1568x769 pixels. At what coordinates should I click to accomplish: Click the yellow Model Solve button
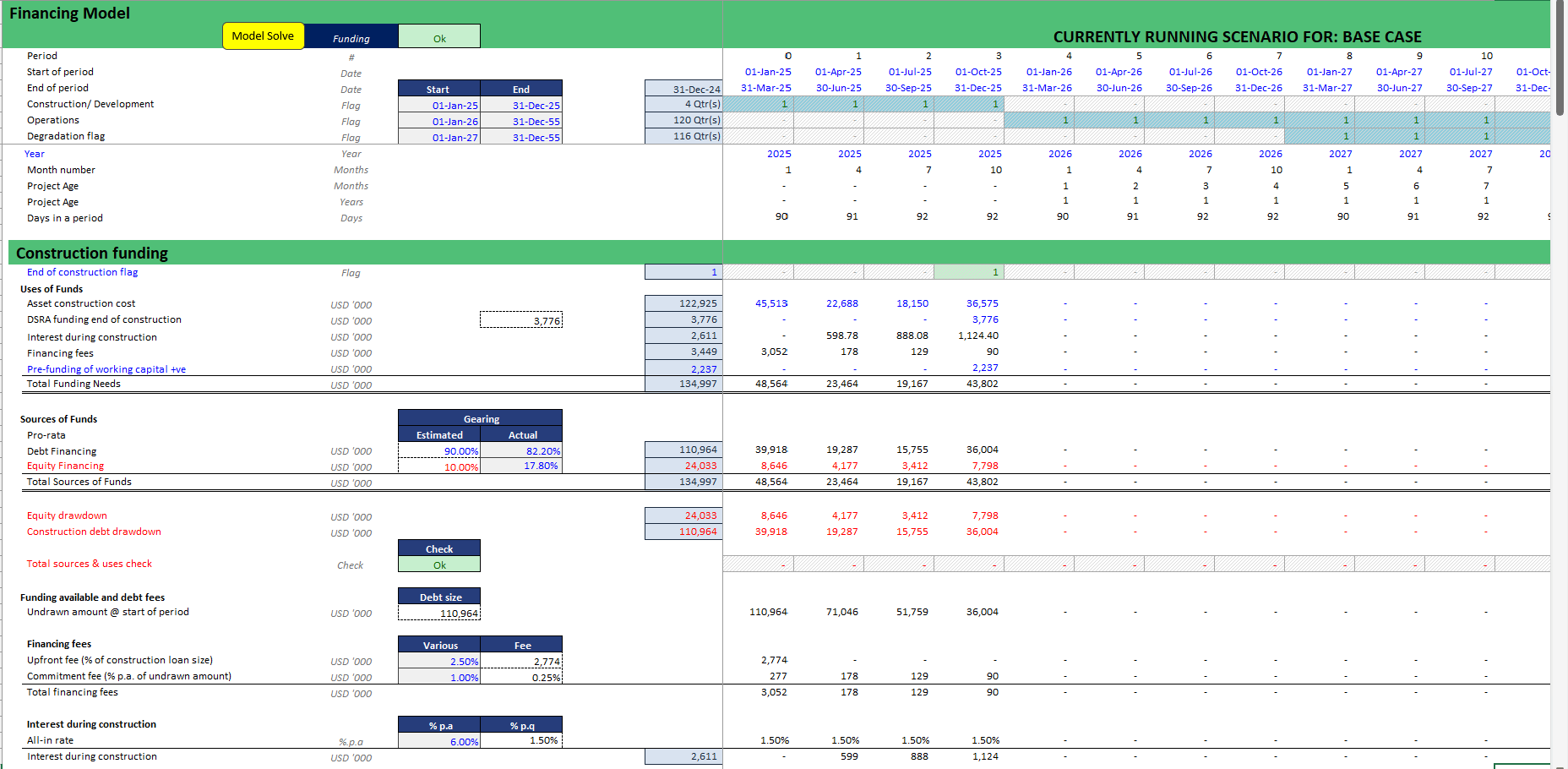(x=263, y=36)
